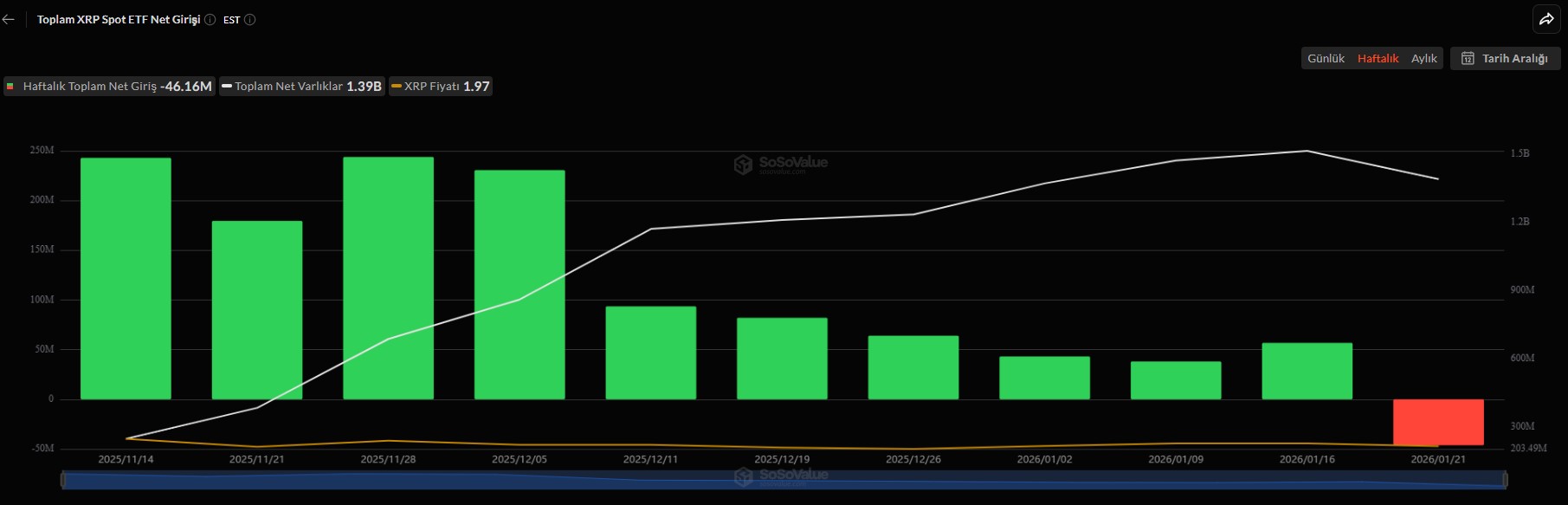Select the Haftalık tab
The width and height of the screenshot is (1568, 505).
click(x=1378, y=58)
